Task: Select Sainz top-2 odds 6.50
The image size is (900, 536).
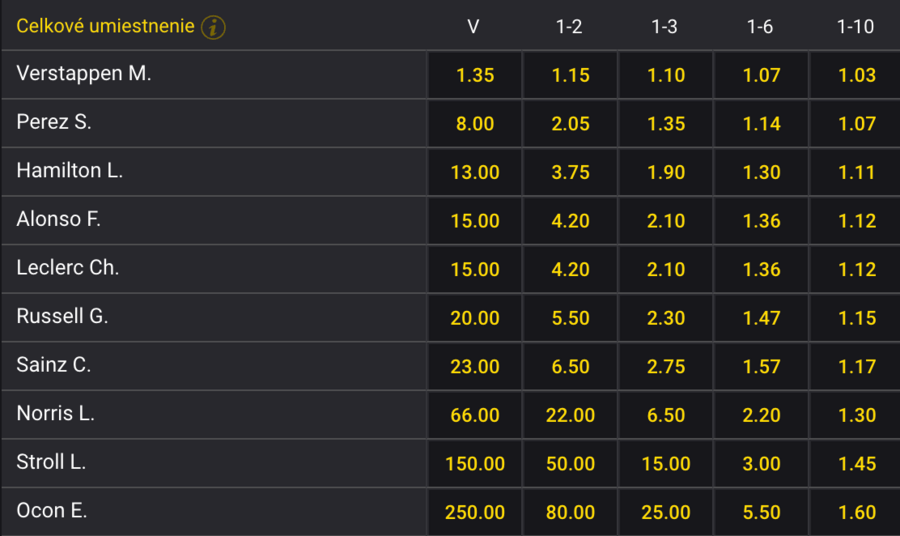Action: [570, 367]
